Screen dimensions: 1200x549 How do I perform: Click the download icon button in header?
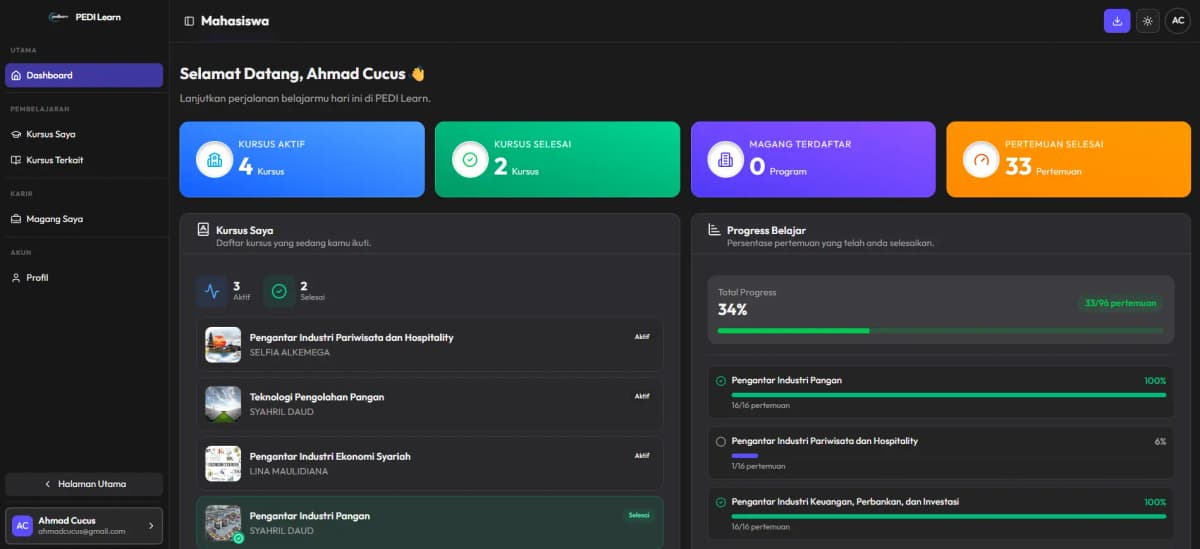(x=1116, y=21)
